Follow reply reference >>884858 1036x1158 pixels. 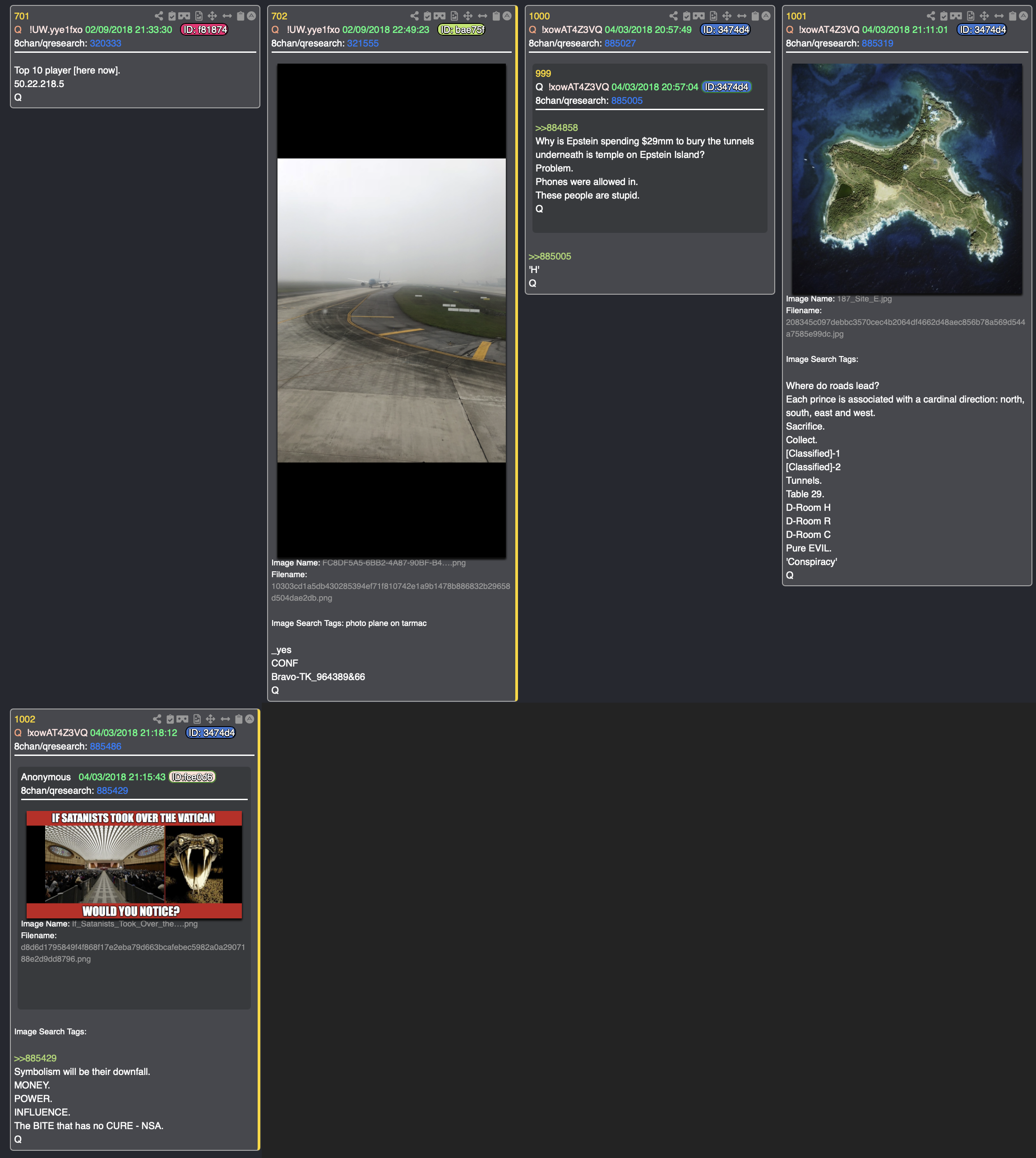556,128
